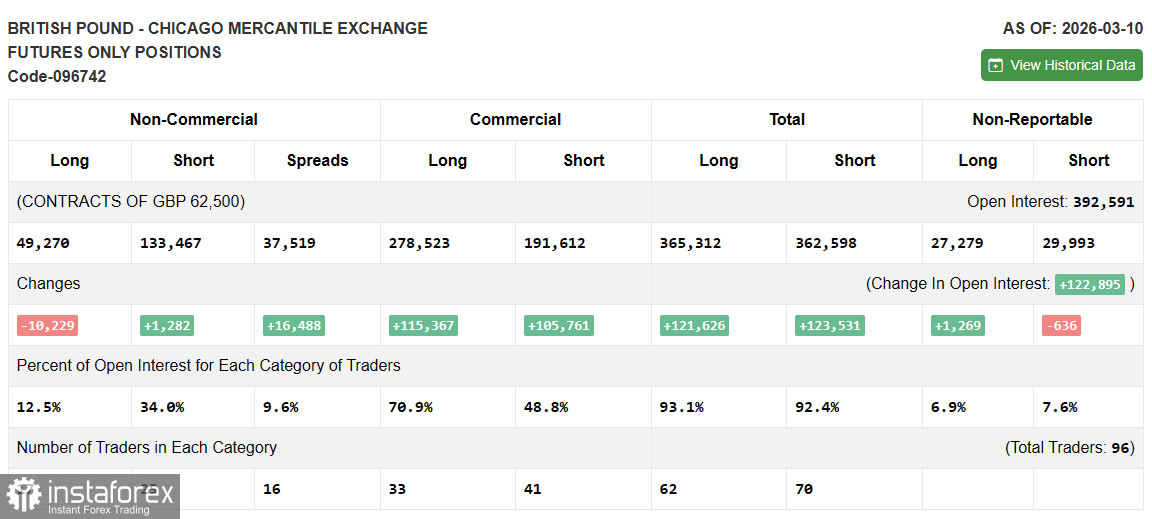Click the 133,467 non-commercial short value
The width and height of the screenshot is (1152, 519).
[x=171, y=243]
